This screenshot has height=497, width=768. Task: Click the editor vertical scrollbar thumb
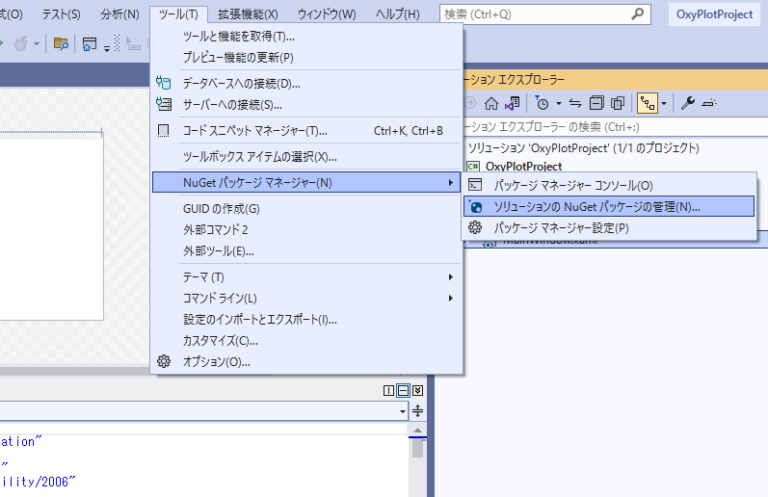[417, 448]
